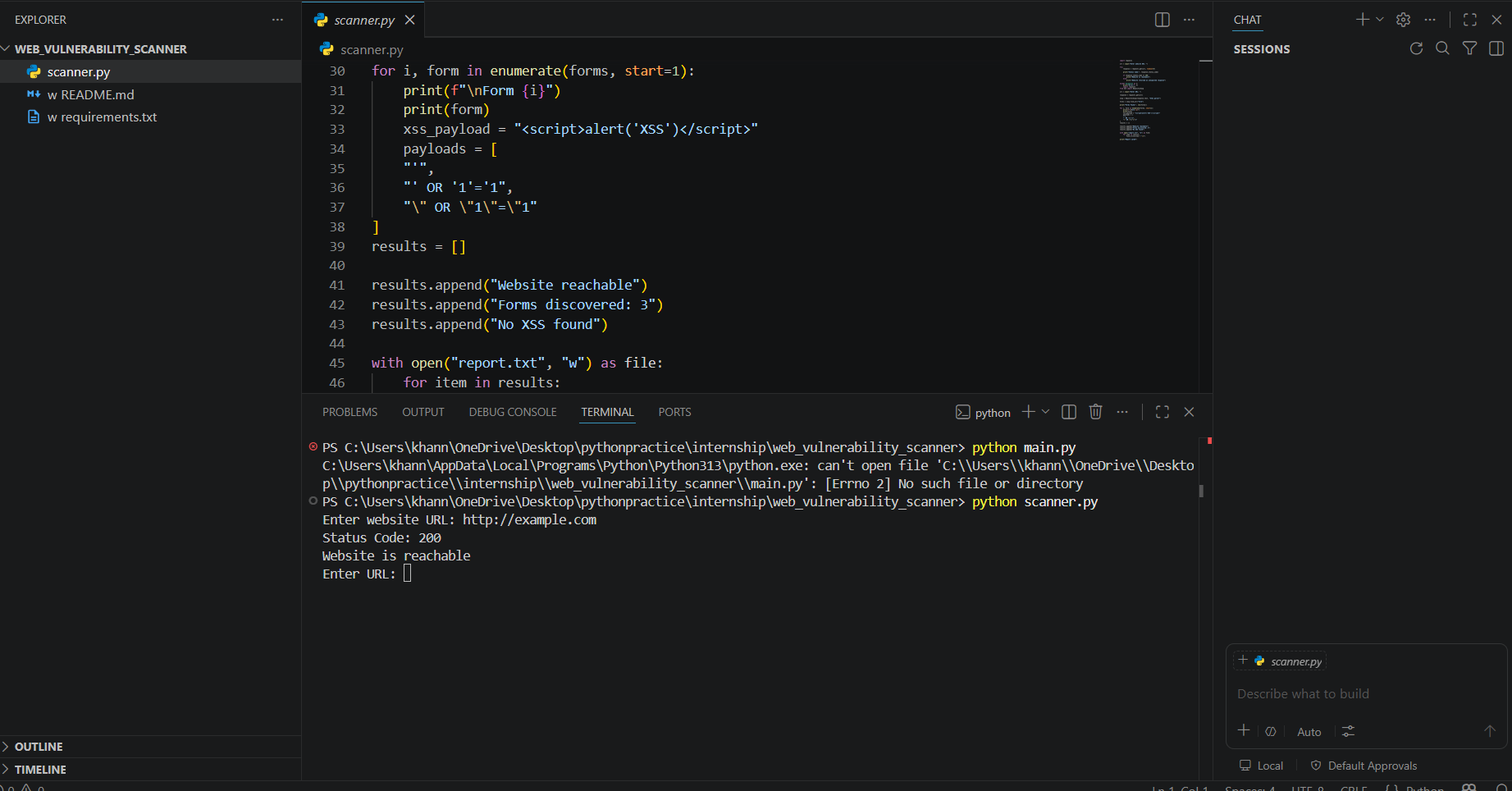1512x791 pixels.
Task: Open the editor's More Actions menu
Action: click(1189, 20)
